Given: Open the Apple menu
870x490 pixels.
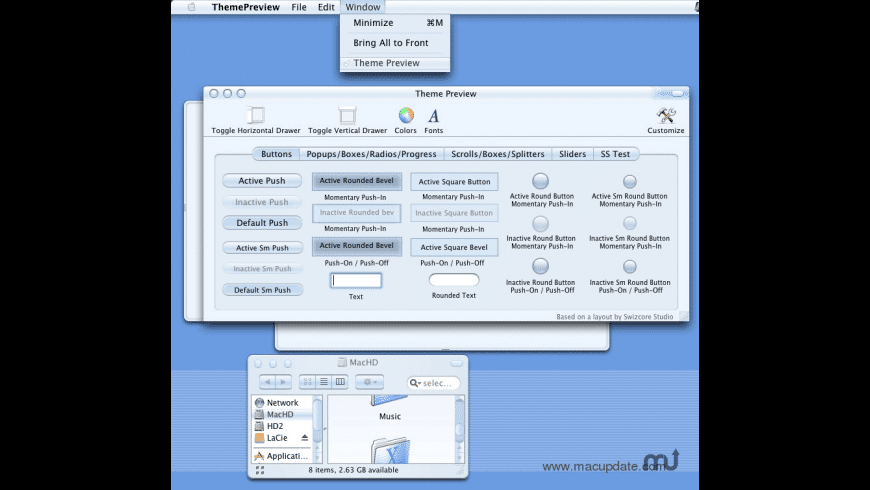Looking at the screenshot, I should click(x=191, y=7).
